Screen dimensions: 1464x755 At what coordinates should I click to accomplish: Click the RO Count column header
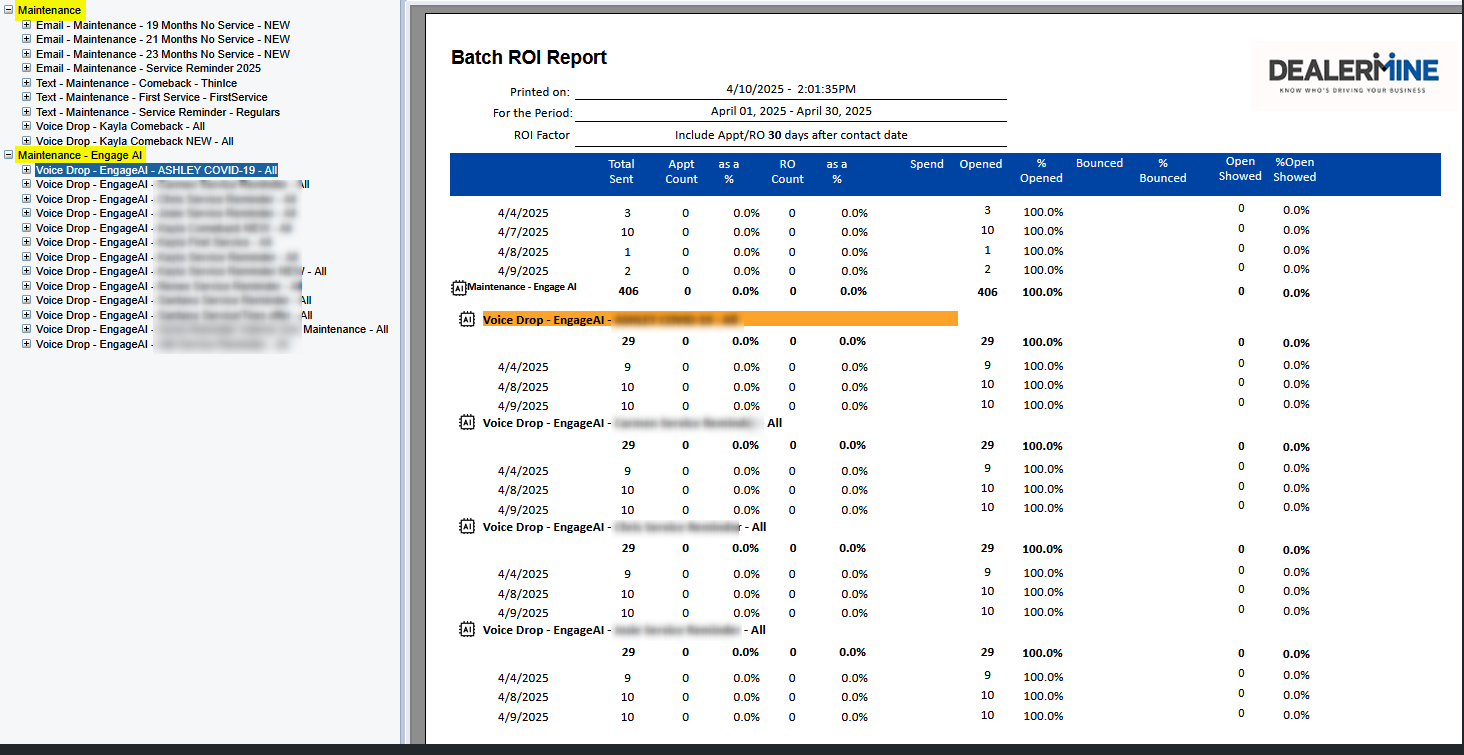coord(787,171)
